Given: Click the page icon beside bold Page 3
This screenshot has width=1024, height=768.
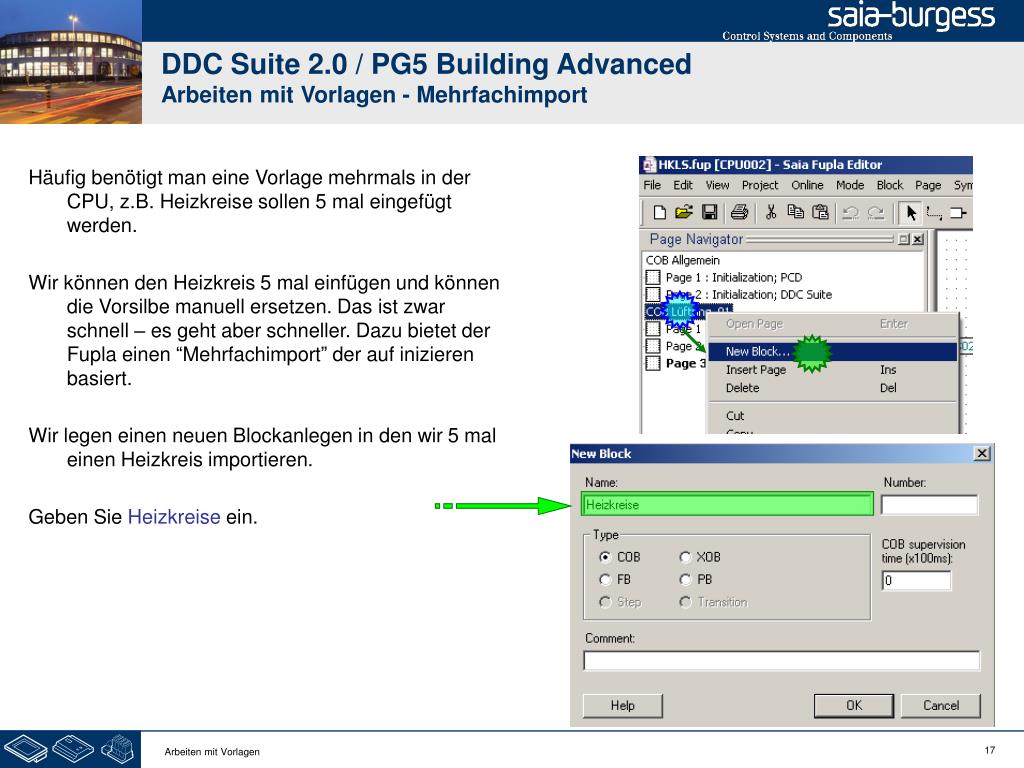Looking at the screenshot, I should pyautogui.click(x=653, y=363).
